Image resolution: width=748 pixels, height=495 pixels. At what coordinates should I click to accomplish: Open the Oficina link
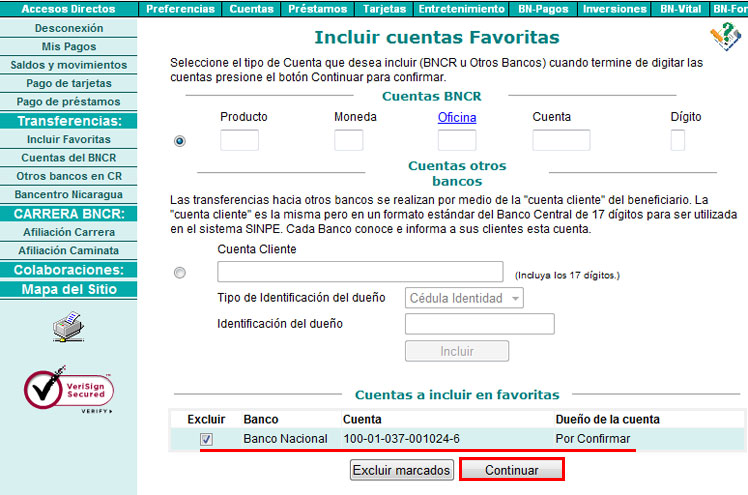457,117
